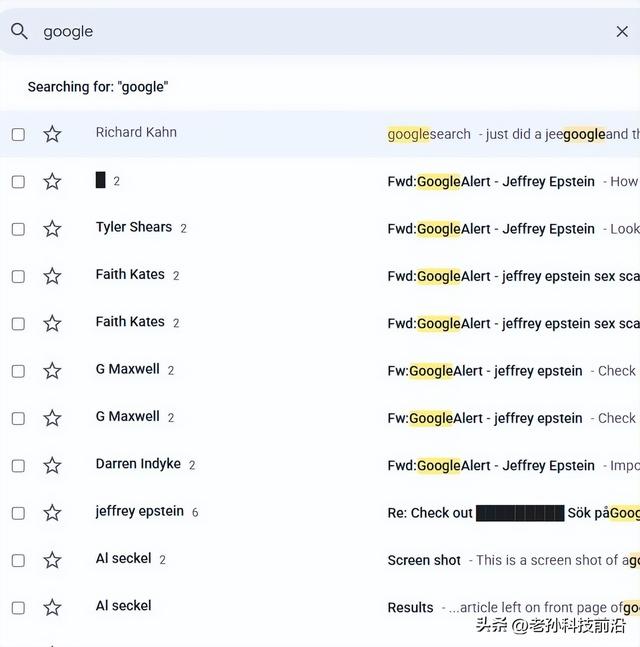This screenshot has height=647, width=640.
Task: Star the email from the redacted sender
Action: coord(52,182)
